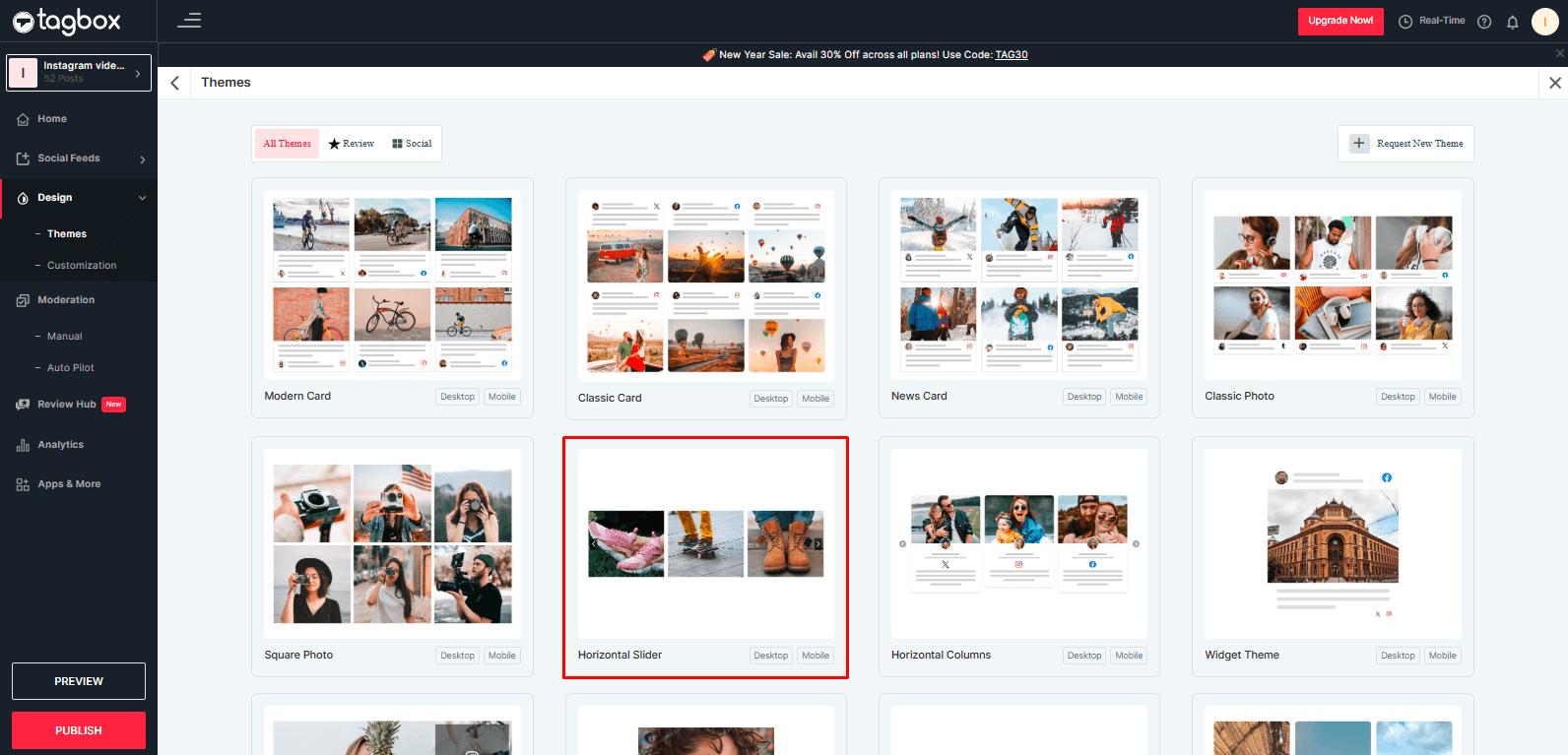Open the user profile avatar
1568x755 pixels.
click(x=1544, y=22)
